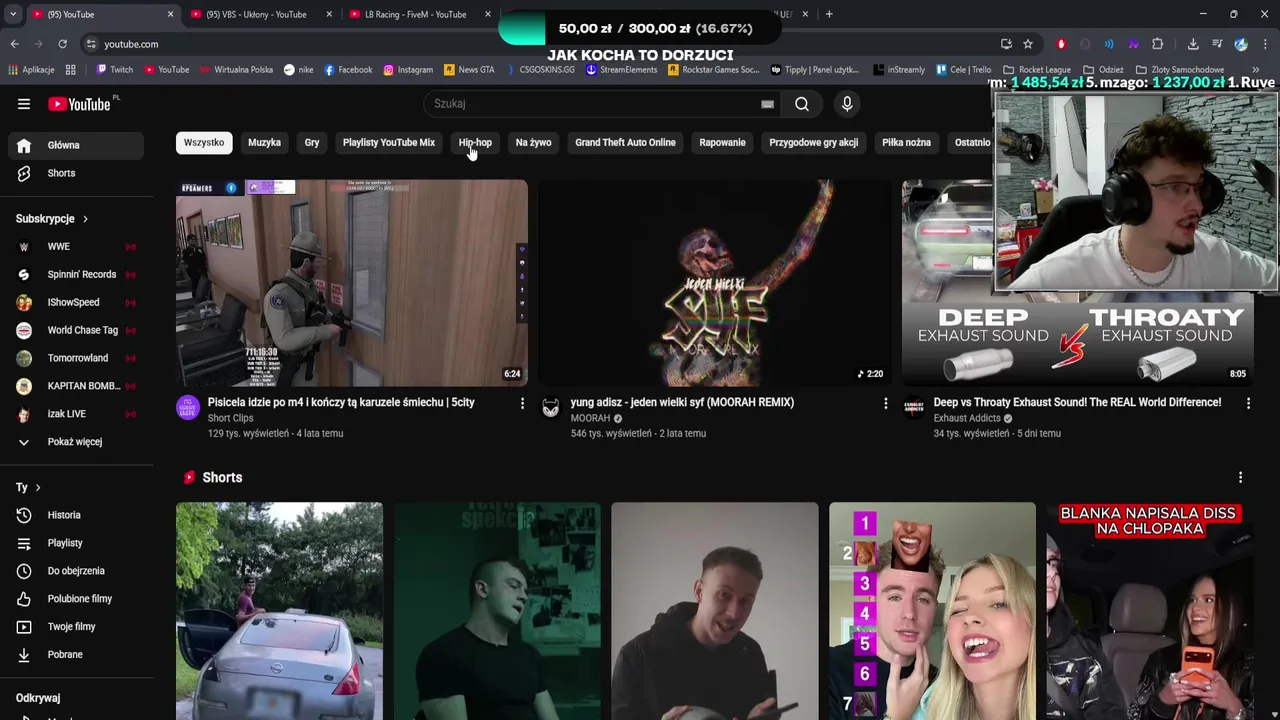Open more options for Deep vs Throaty video

[1248, 403]
